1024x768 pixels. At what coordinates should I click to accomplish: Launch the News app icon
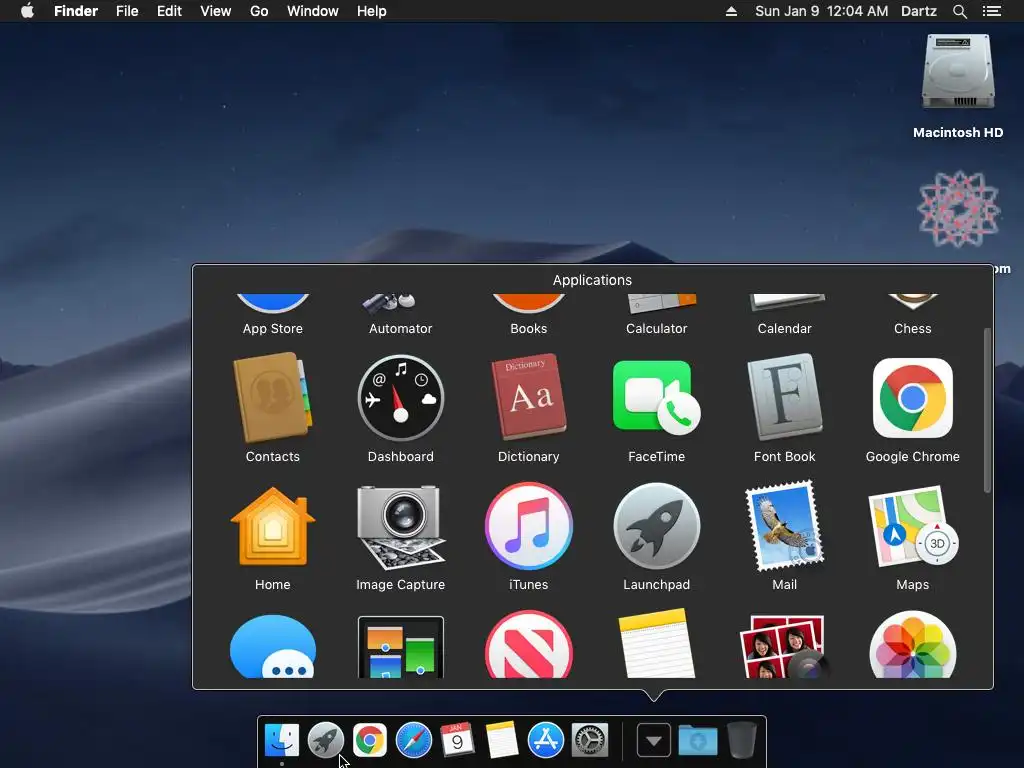(x=528, y=645)
